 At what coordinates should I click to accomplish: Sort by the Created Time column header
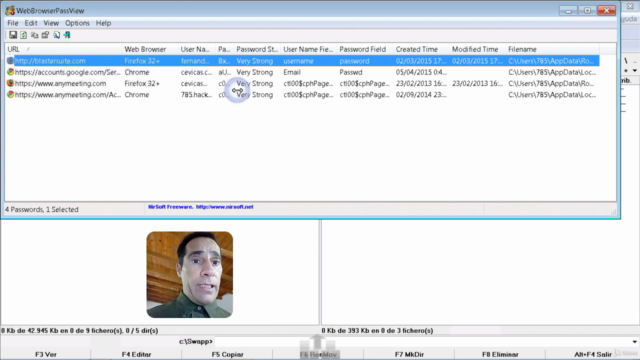tap(421, 49)
